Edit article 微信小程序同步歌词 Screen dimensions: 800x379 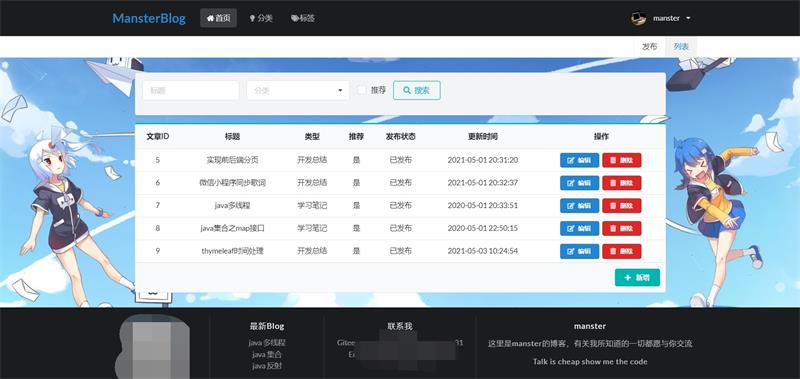point(580,183)
